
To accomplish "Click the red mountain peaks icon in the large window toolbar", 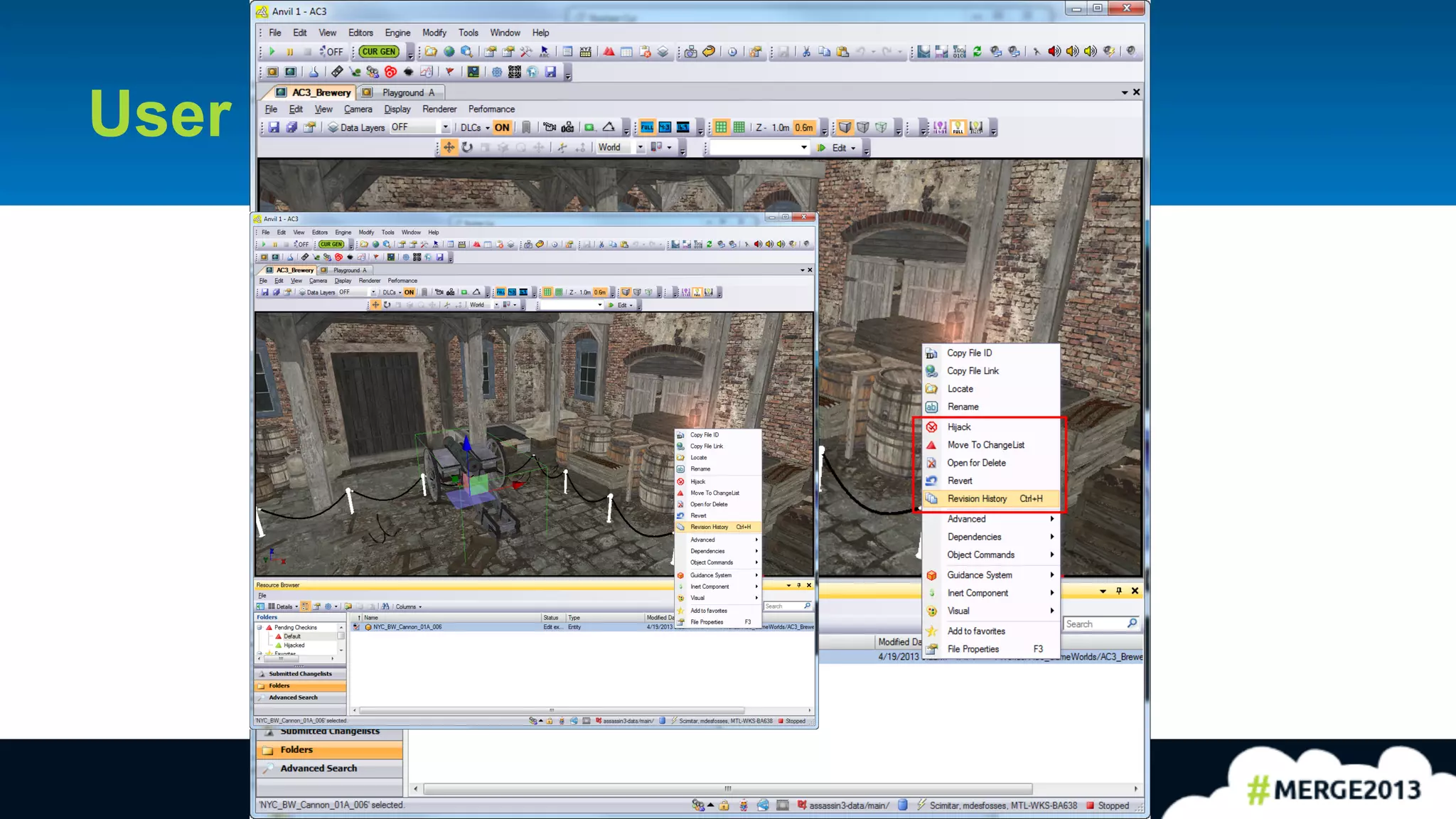I will click(609, 51).
